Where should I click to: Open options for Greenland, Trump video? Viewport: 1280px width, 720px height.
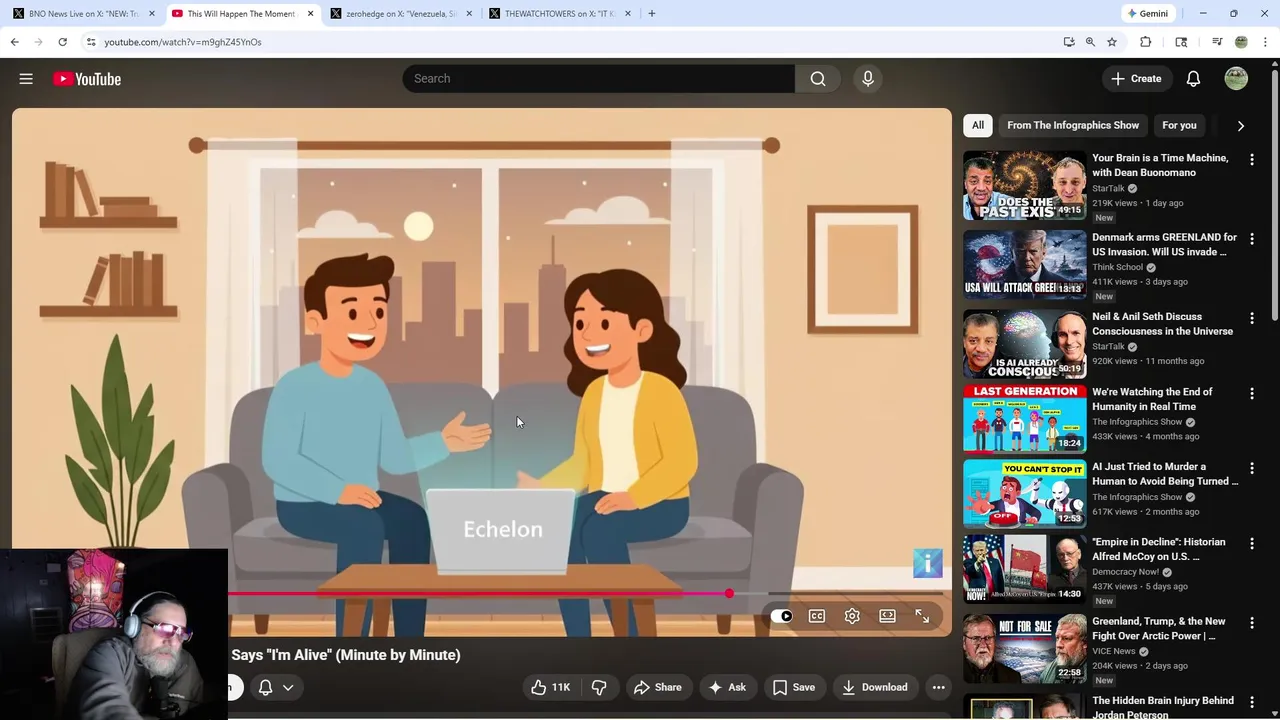click(x=1251, y=623)
